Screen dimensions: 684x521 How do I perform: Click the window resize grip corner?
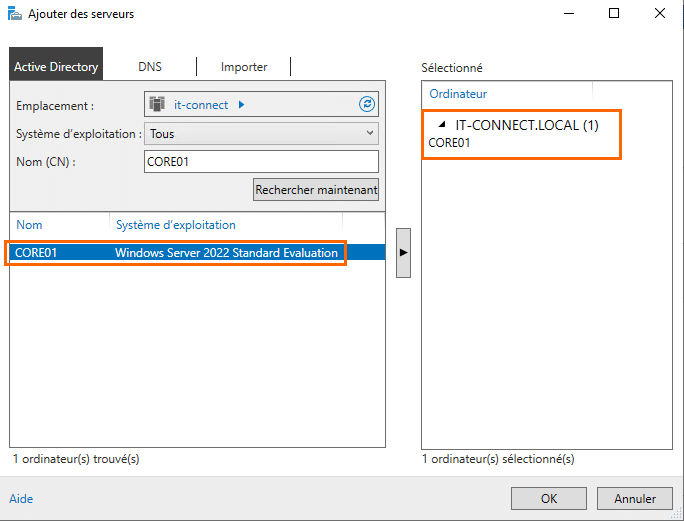[677, 514]
